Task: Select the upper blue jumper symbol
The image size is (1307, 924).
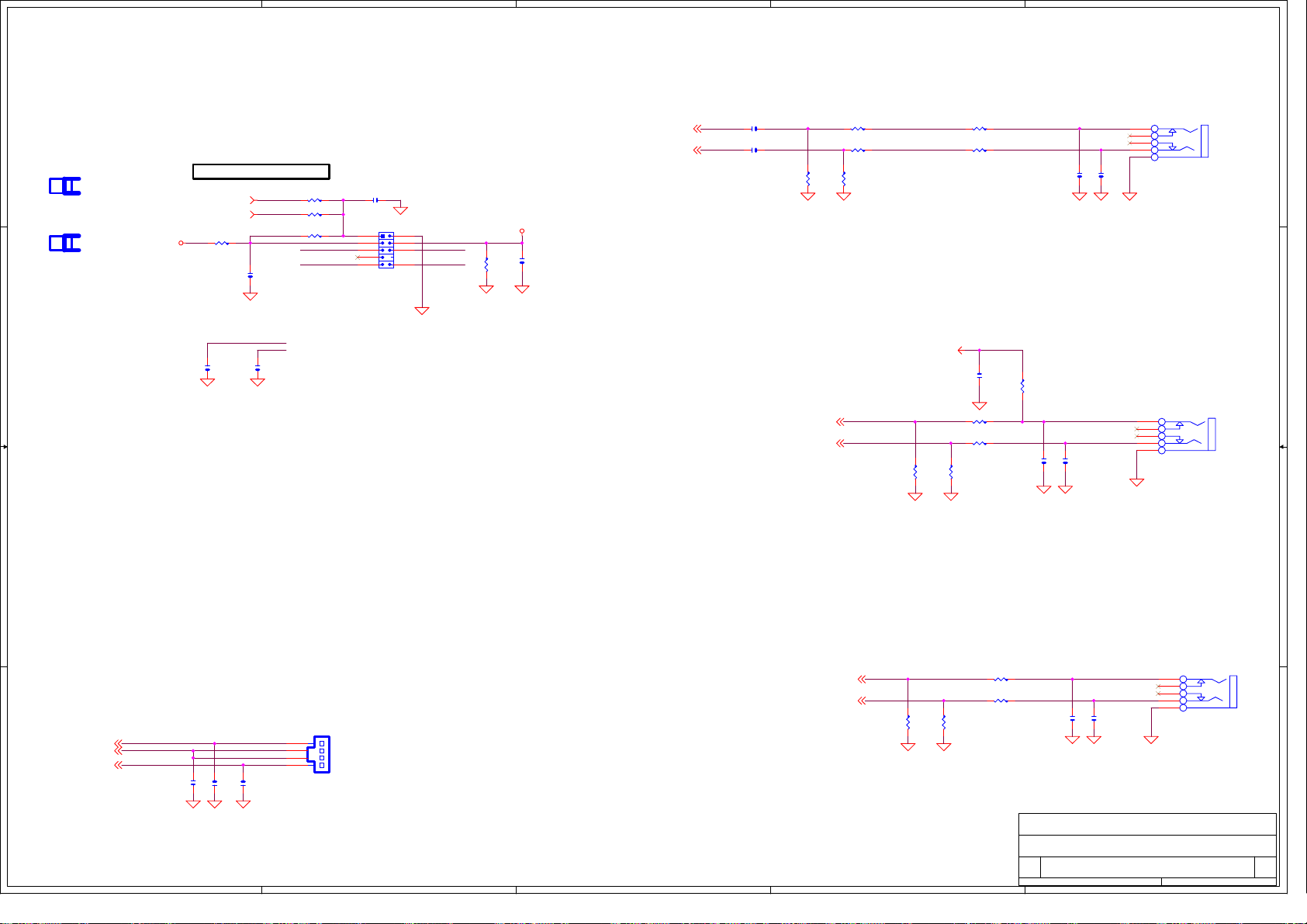Action: [65, 186]
